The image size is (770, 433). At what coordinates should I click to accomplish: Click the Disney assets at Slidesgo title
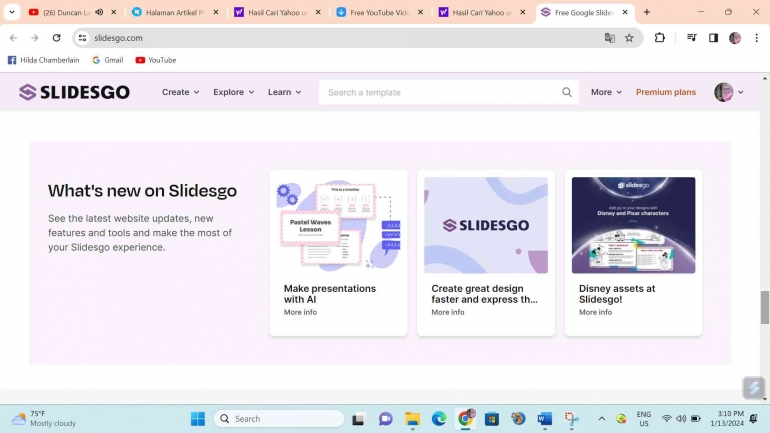coord(617,294)
